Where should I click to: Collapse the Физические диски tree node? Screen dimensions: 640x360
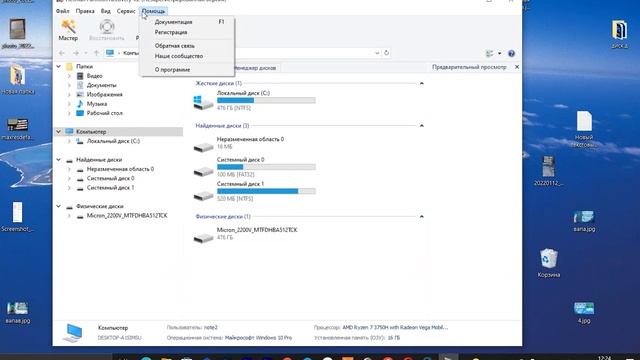(x=59, y=207)
